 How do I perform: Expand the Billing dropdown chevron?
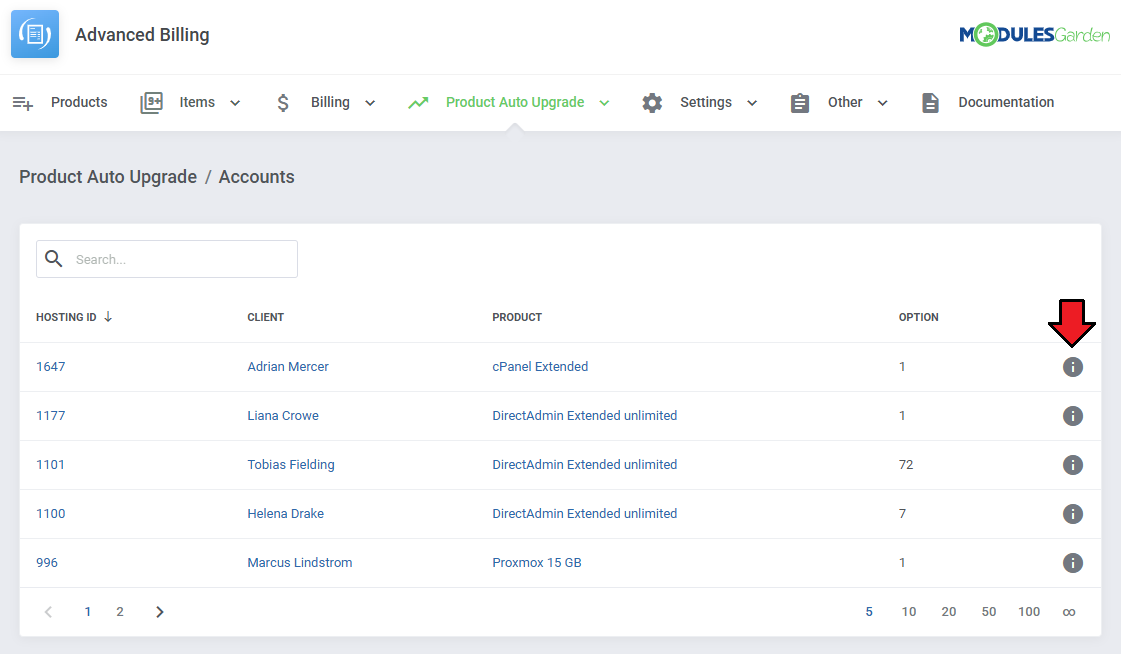click(370, 103)
